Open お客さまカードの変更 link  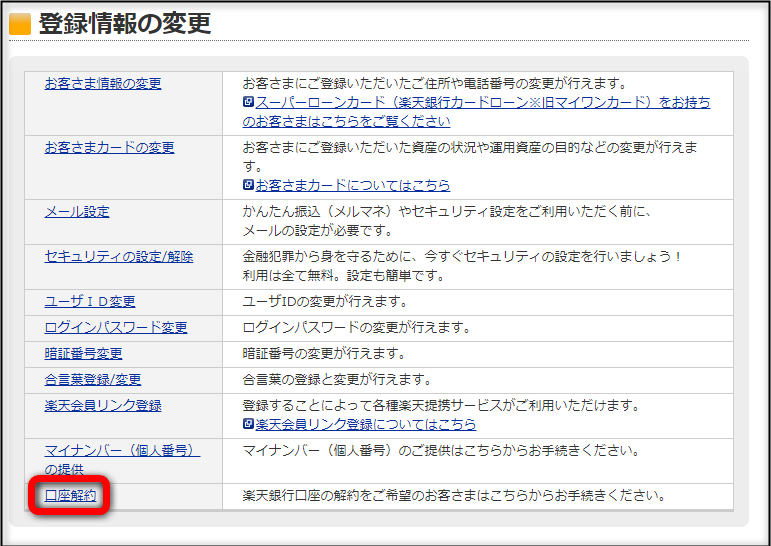pyautogui.click(x=109, y=148)
